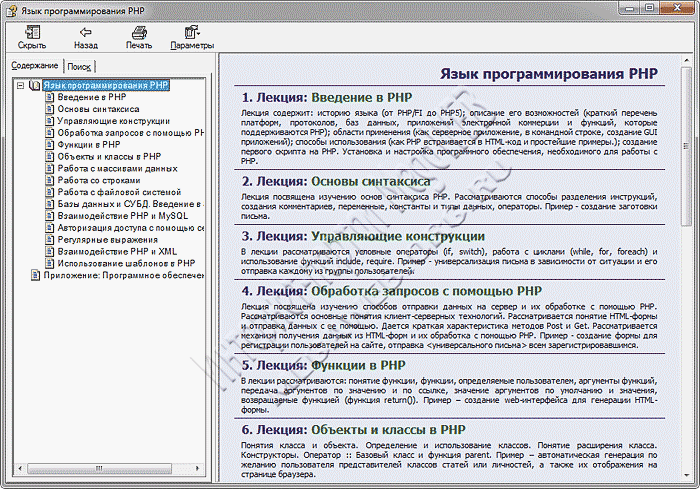Follow heading link Объекты и классы в PHP

[388, 430]
